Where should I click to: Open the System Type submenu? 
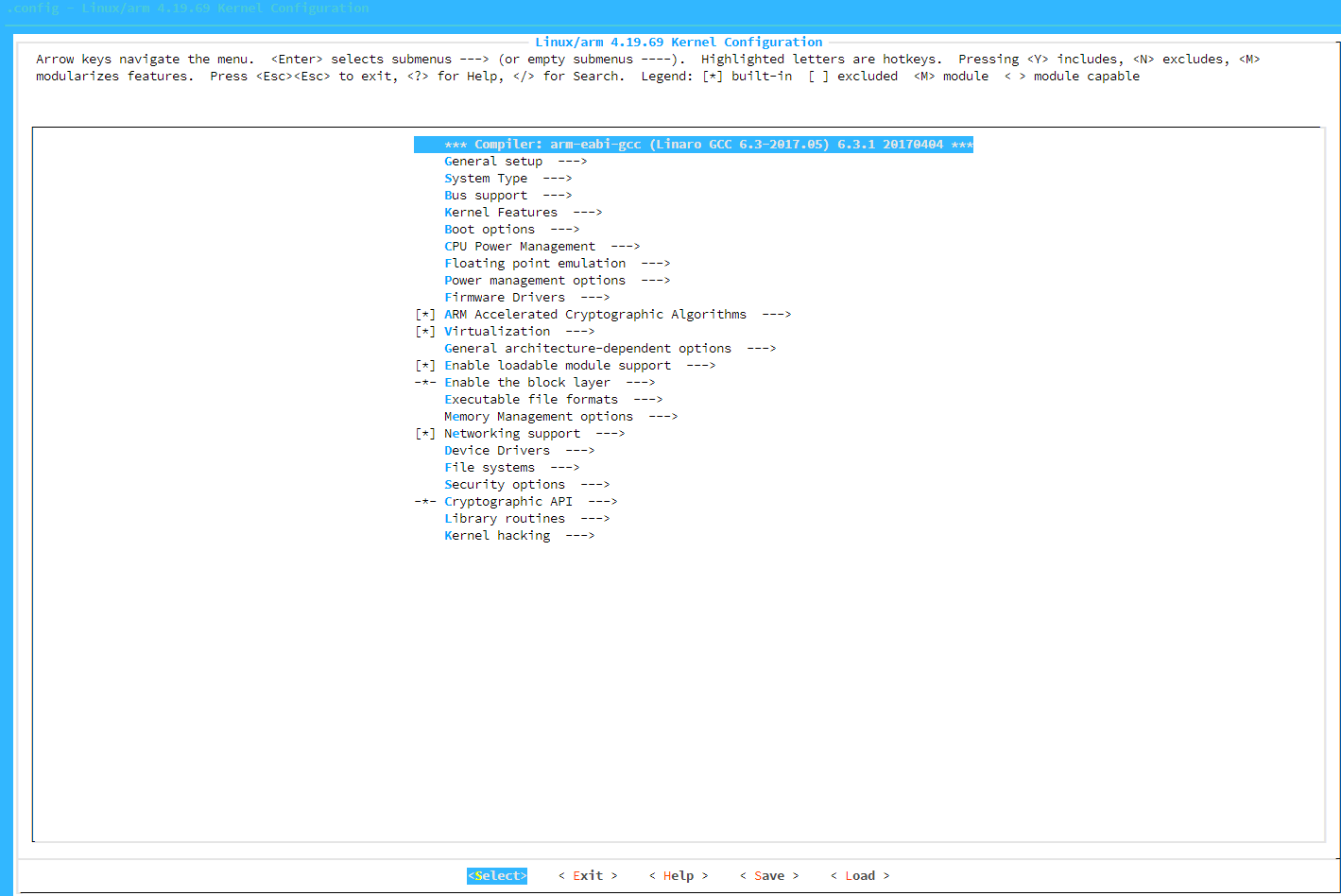click(x=485, y=178)
